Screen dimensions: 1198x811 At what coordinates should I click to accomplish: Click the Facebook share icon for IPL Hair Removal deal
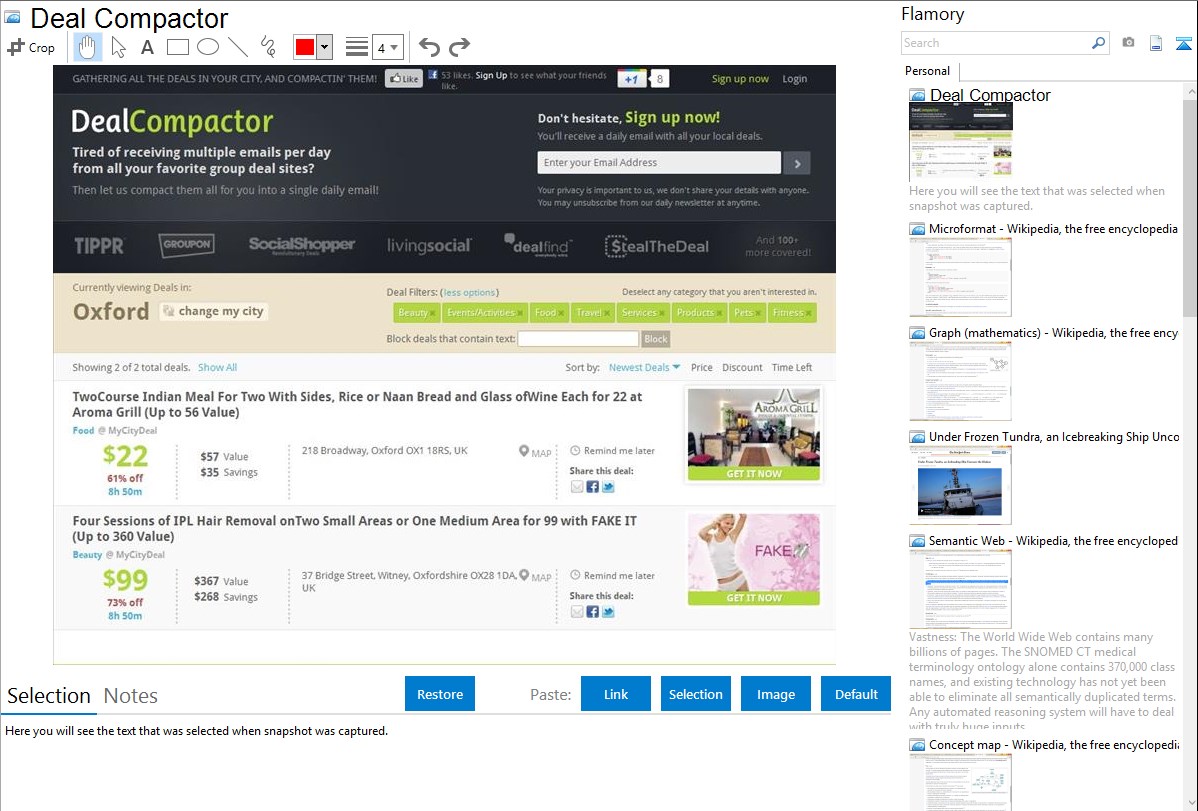click(593, 611)
